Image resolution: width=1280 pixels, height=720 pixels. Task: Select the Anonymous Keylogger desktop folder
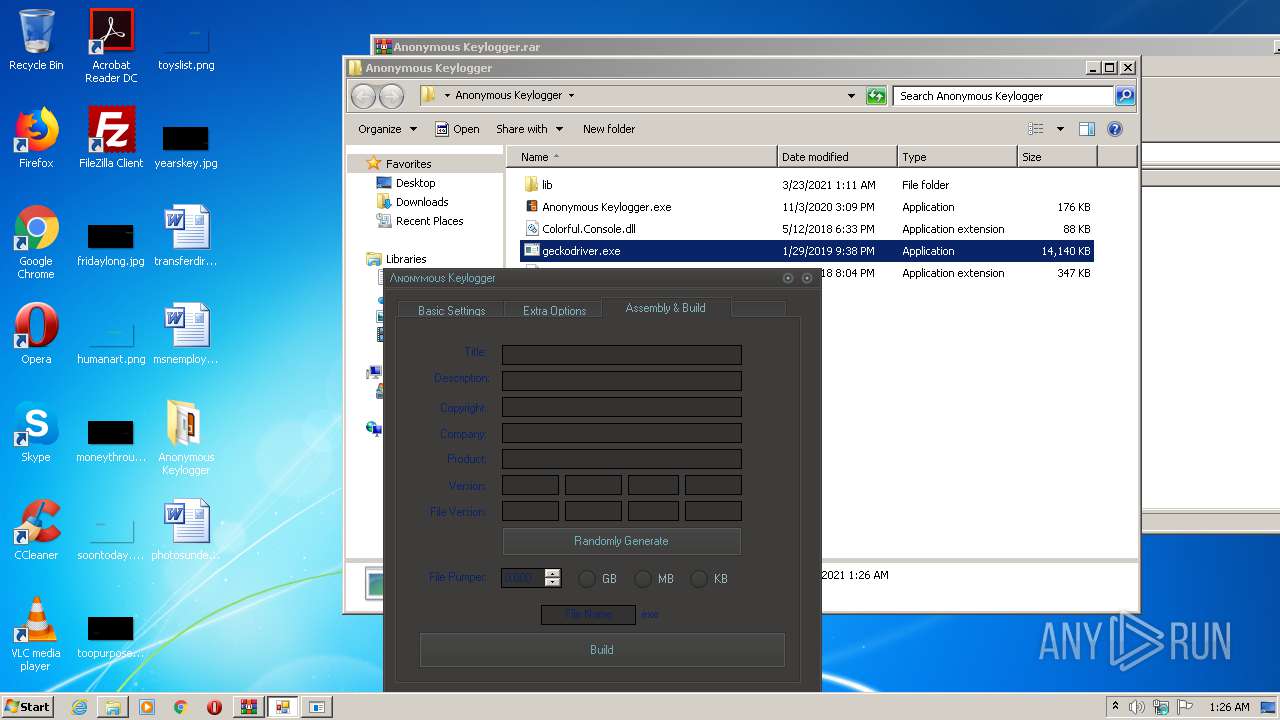[x=185, y=438]
